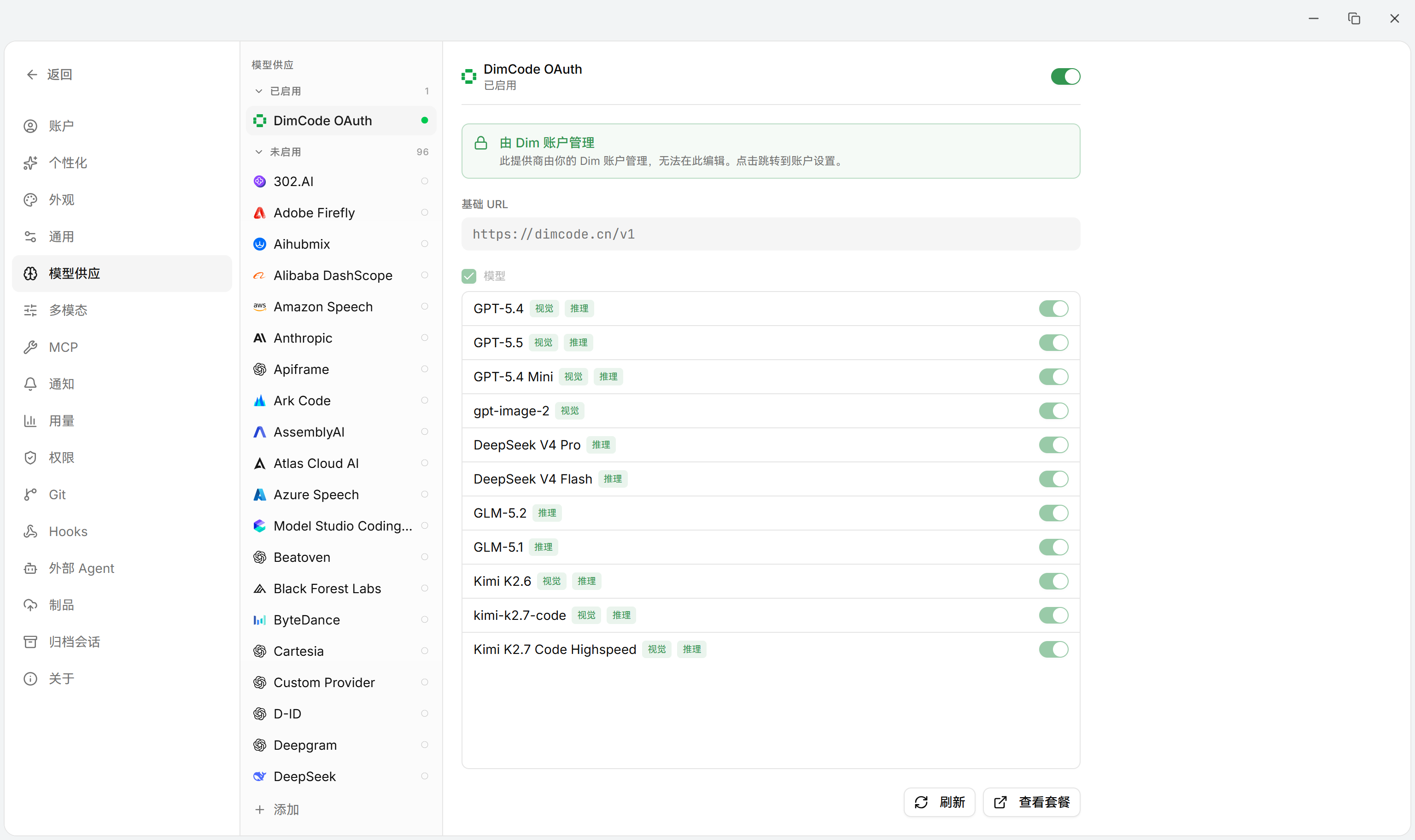
Task: Click the Git branch icon
Action: click(30, 495)
